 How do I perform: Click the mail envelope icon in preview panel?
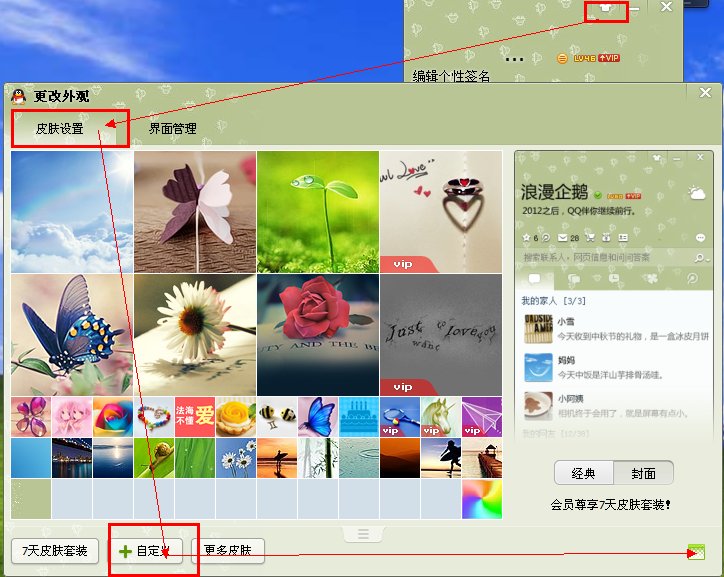pos(562,238)
